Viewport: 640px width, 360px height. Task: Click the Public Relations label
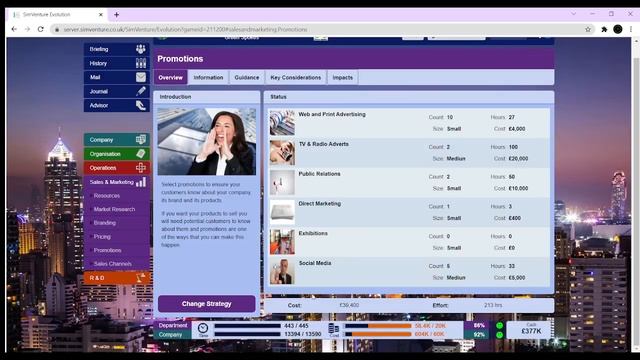click(x=319, y=174)
